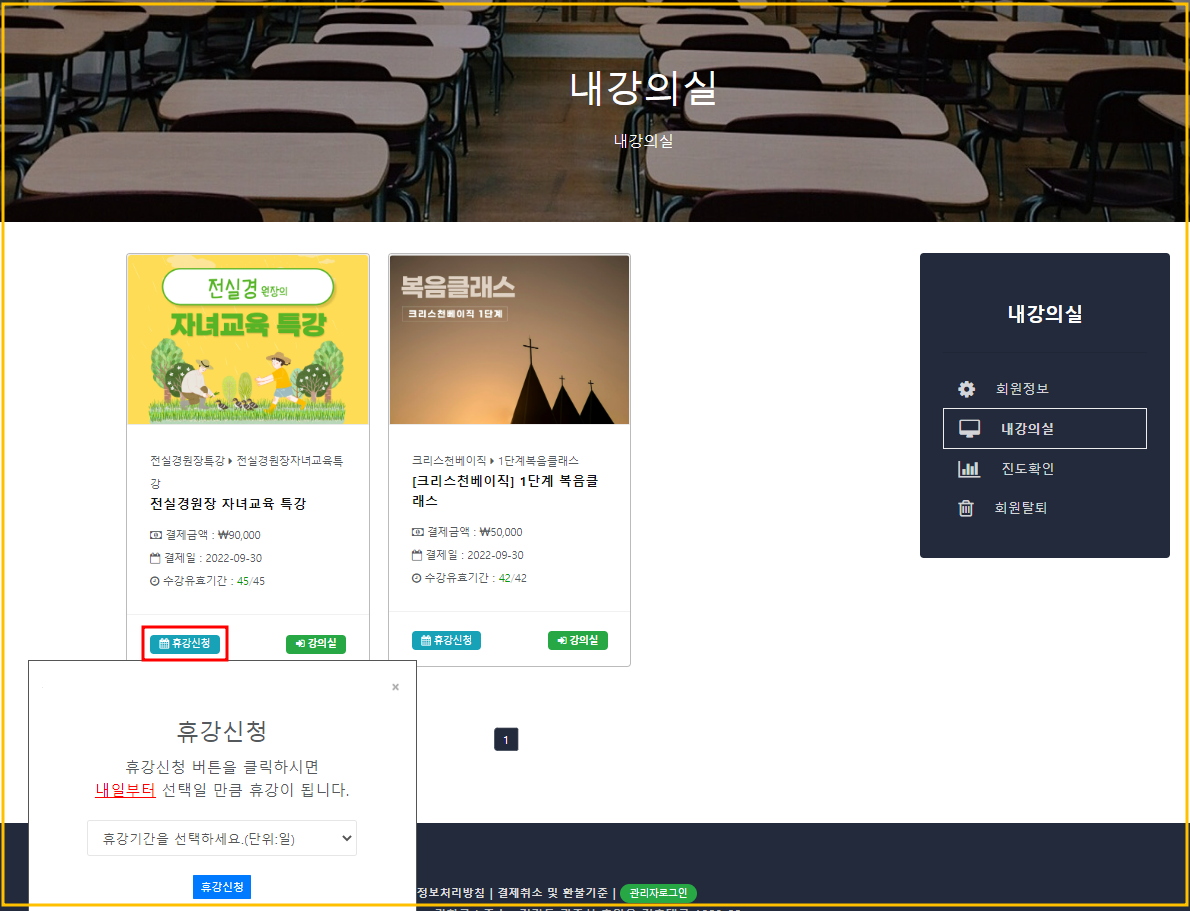Click the bar chart icon beside 진도확인
Screen dimensions: 1190x911
pyautogui.click(x=969, y=468)
